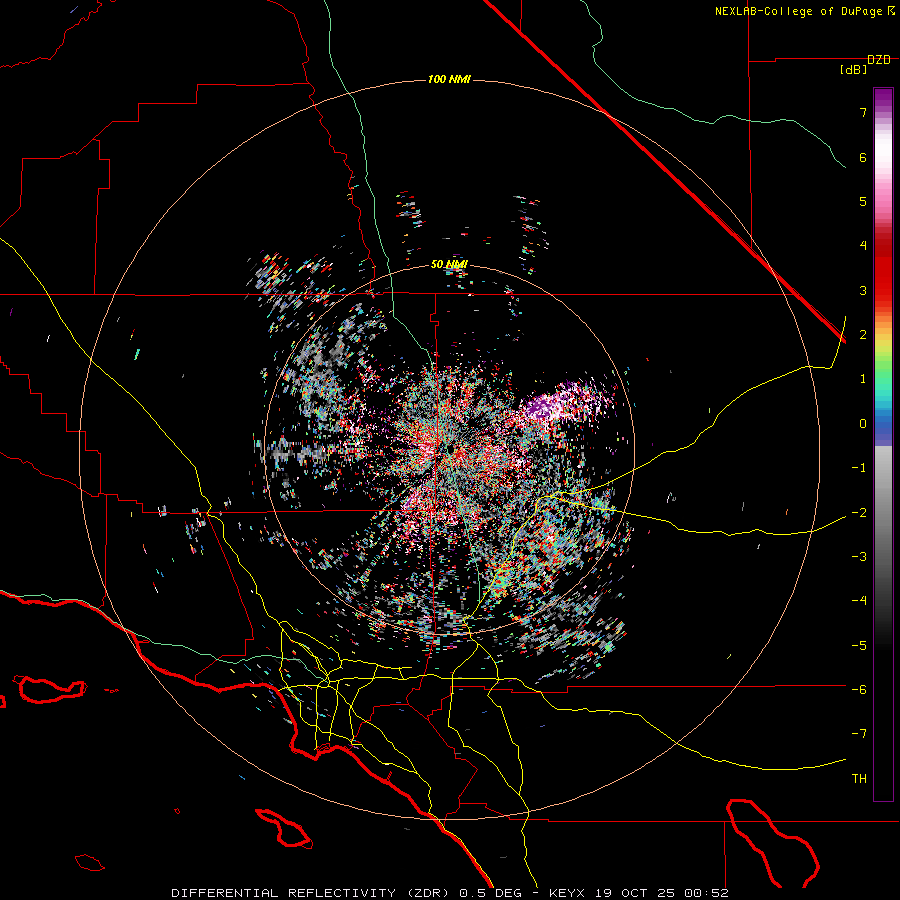Click the 50 NMI range ring label
The width and height of the screenshot is (900, 900).
tap(449, 264)
